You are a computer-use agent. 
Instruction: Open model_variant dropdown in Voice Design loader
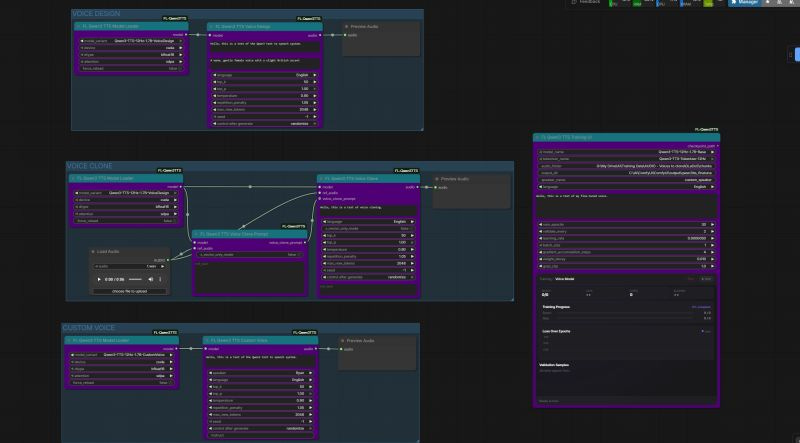(x=131, y=41)
